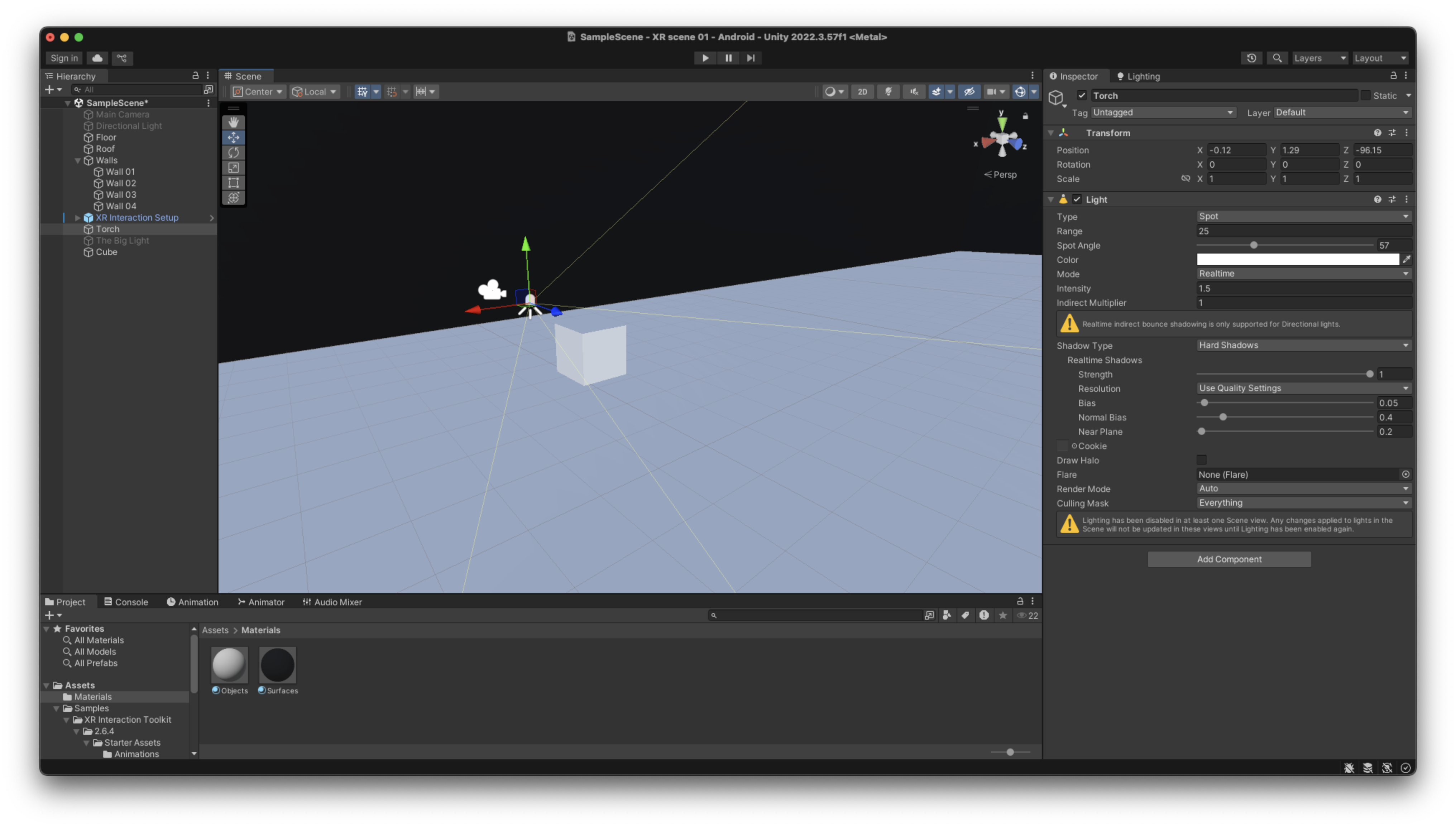Select the Hand view tool

click(233, 122)
